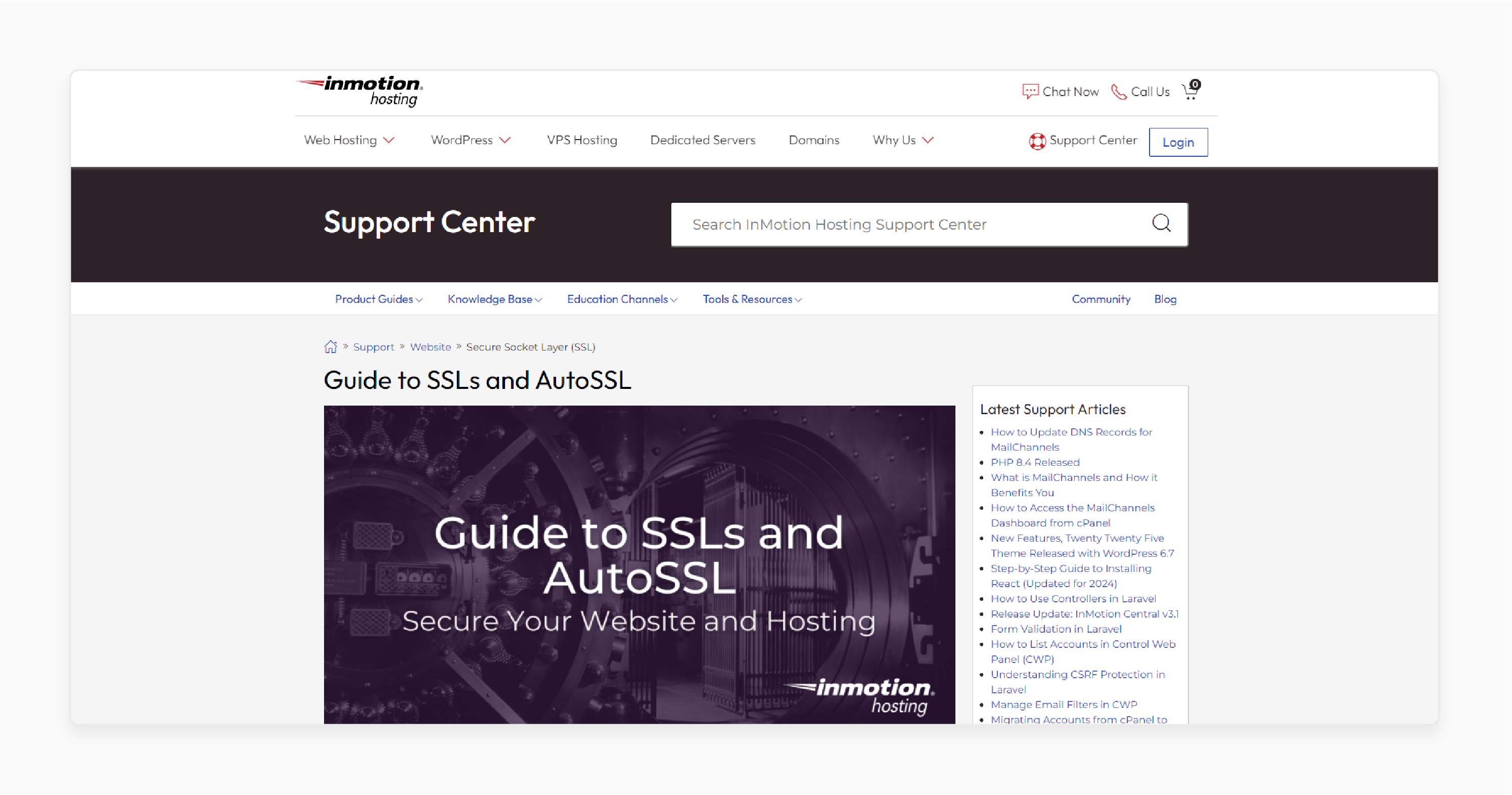The width and height of the screenshot is (1512, 795).
Task: Click the dark banner's Support Center title
Action: tap(429, 223)
